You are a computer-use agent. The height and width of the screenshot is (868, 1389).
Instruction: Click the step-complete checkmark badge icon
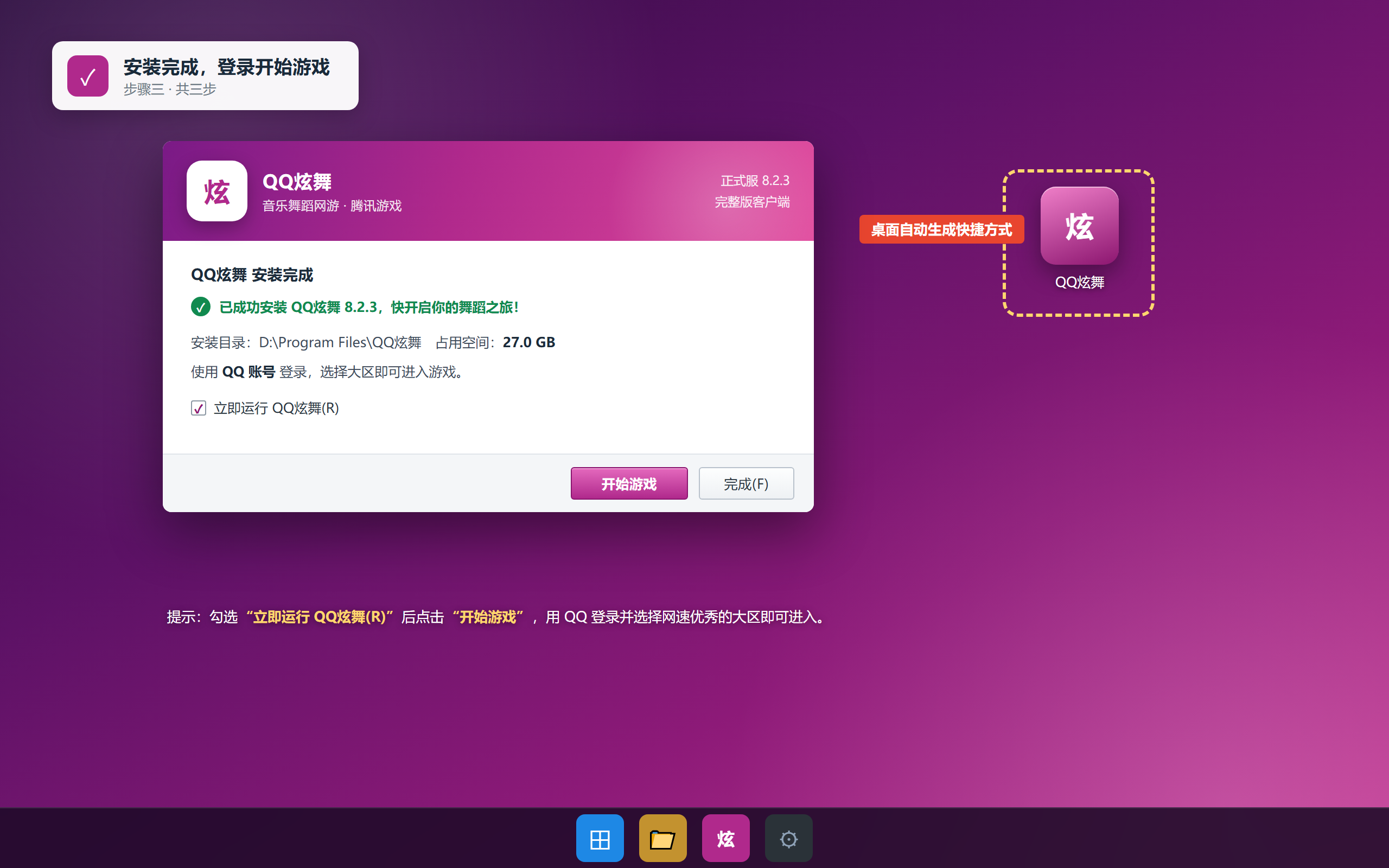(x=88, y=76)
